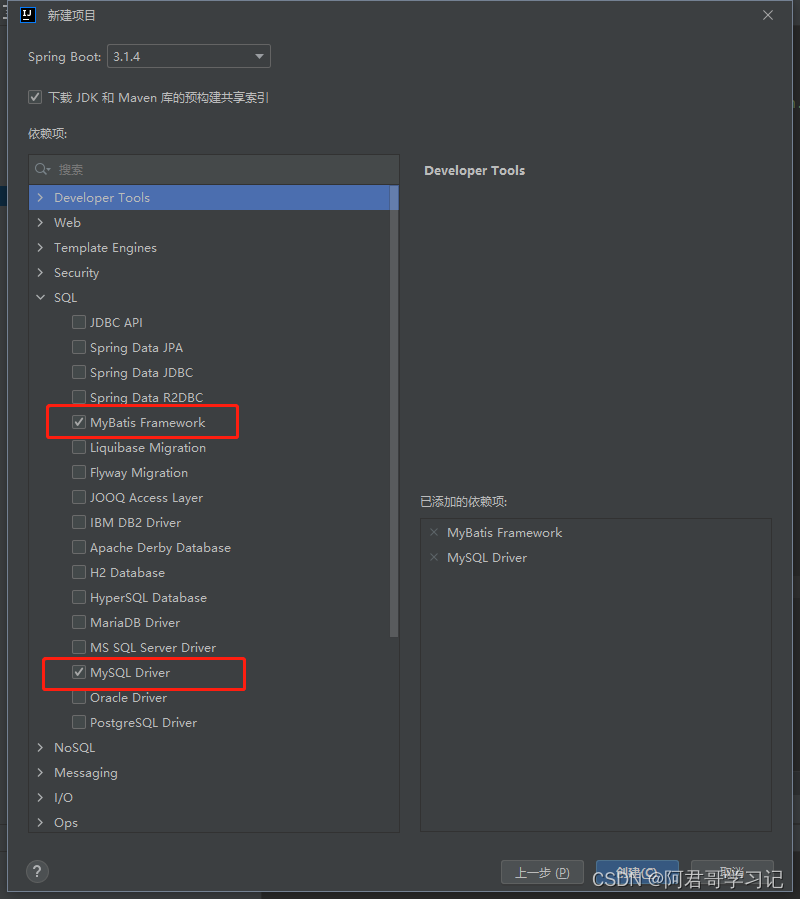The width and height of the screenshot is (800, 899).
Task: Click the 创建 button to create project
Action: tap(637, 872)
